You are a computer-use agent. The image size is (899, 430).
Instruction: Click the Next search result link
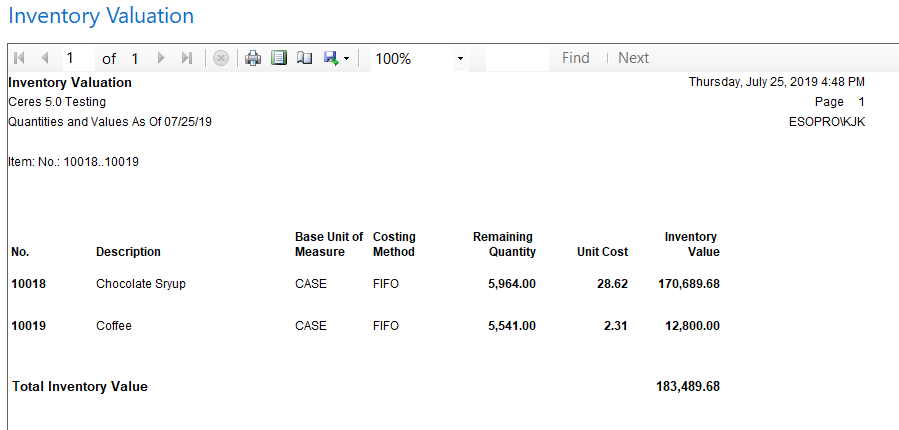click(x=633, y=58)
